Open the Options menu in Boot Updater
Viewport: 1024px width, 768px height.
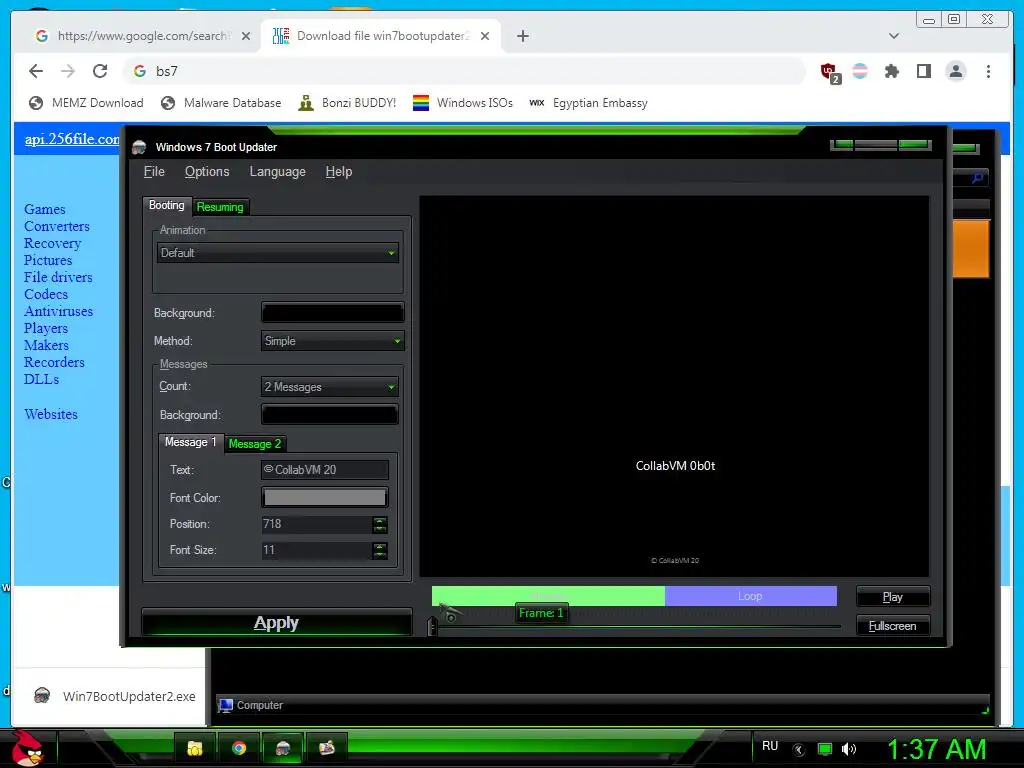click(207, 172)
